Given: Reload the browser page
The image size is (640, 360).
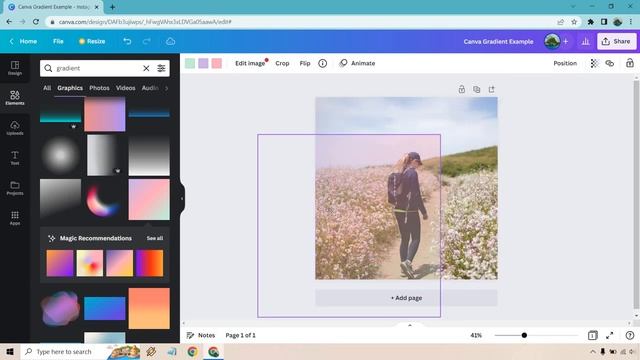Looking at the screenshot, I should [36, 22].
